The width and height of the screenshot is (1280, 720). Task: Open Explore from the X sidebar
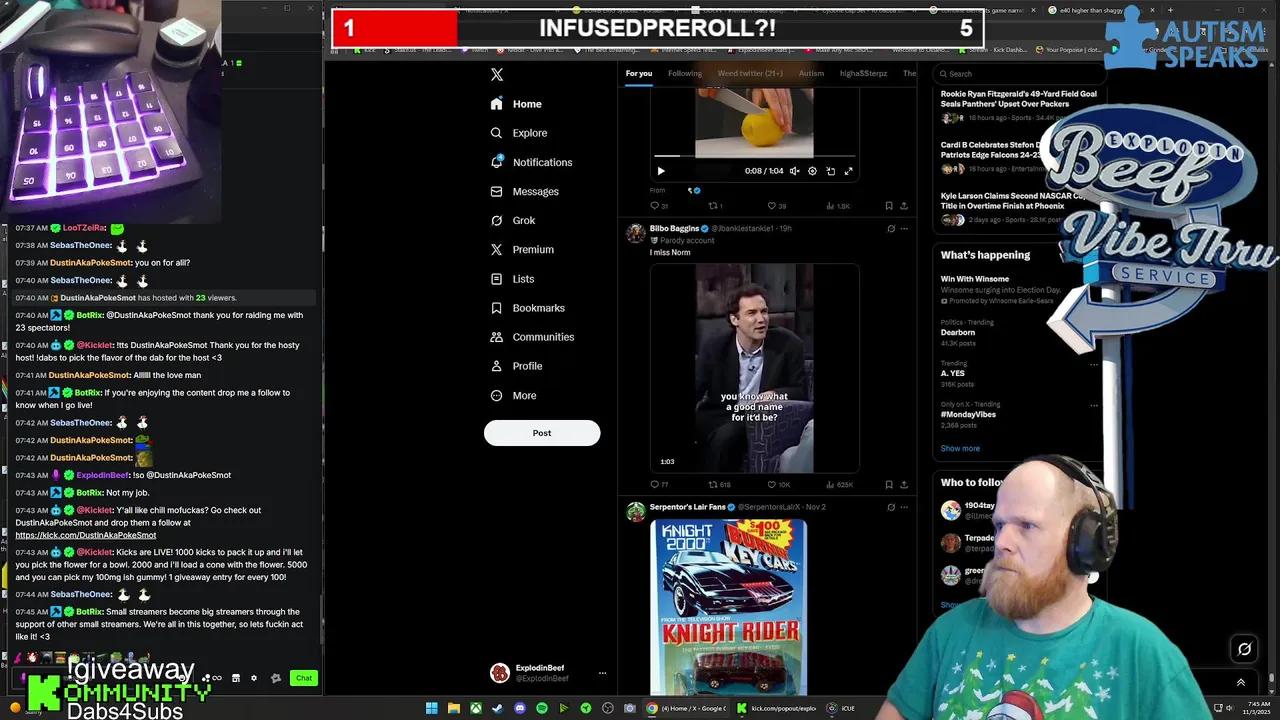[x=518, y=133]
